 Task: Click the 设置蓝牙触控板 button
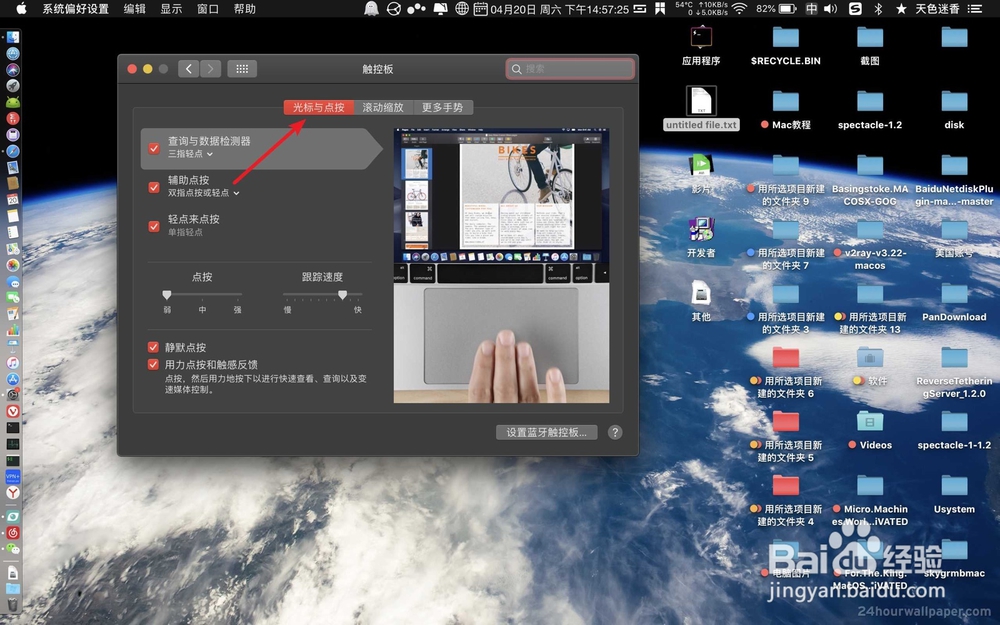[x=546, y=432]
